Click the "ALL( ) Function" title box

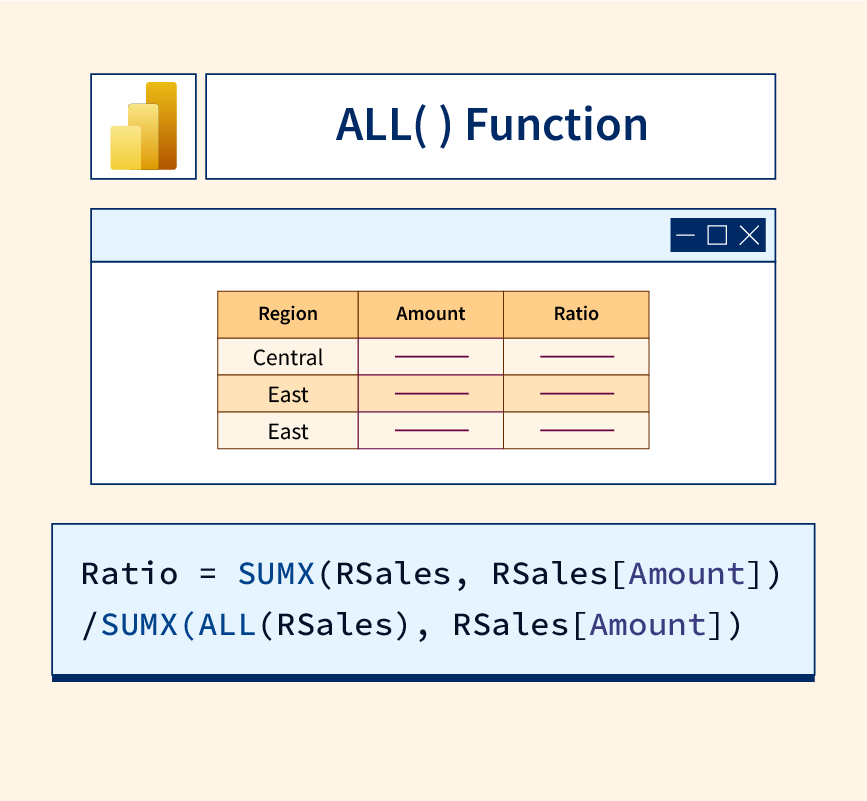(x=490, y=126)
